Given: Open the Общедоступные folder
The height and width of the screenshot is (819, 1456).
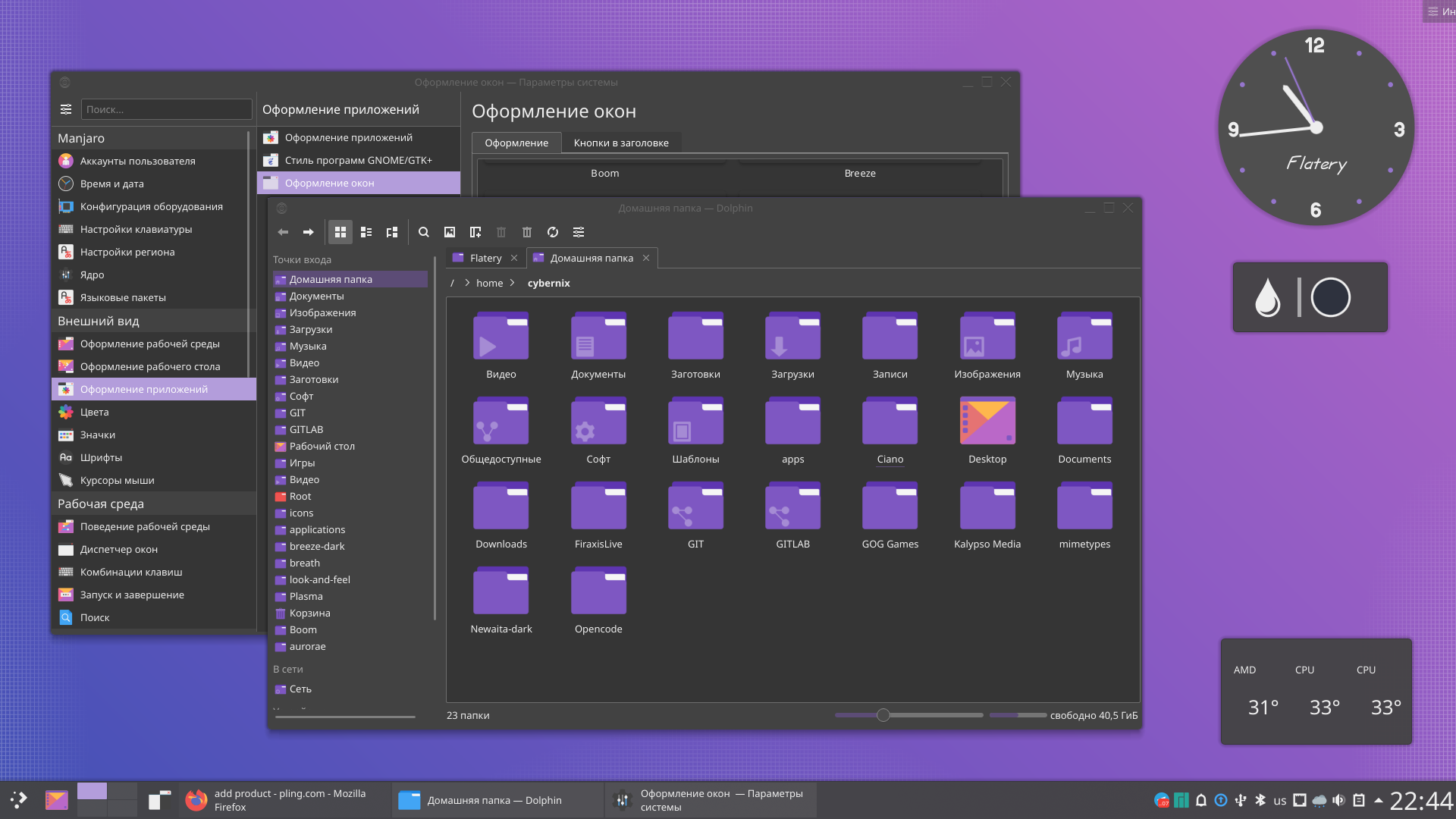Looking at the screenshot, I should (500, 421).
